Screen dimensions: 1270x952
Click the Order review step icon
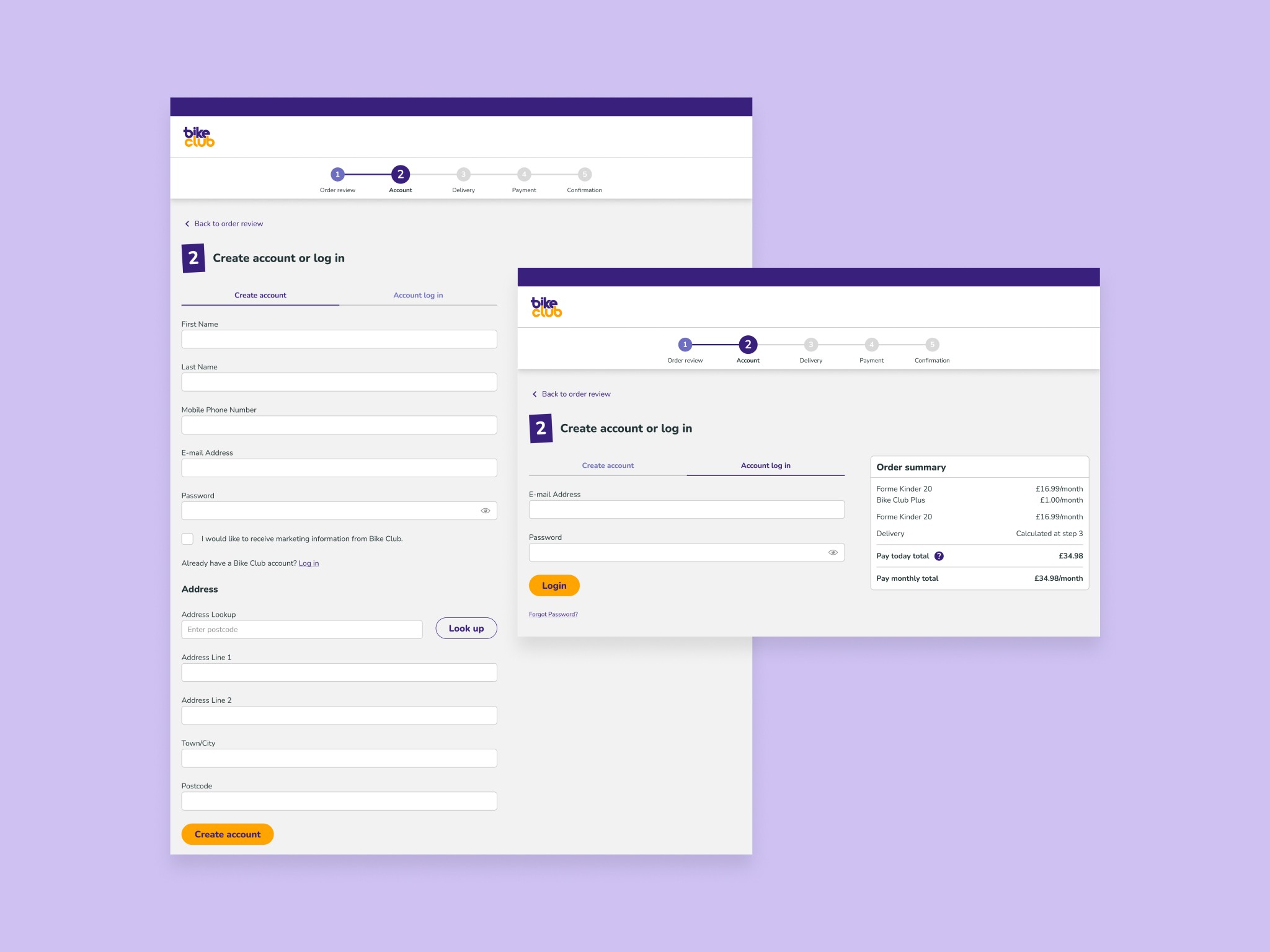(x=337, y=175)
